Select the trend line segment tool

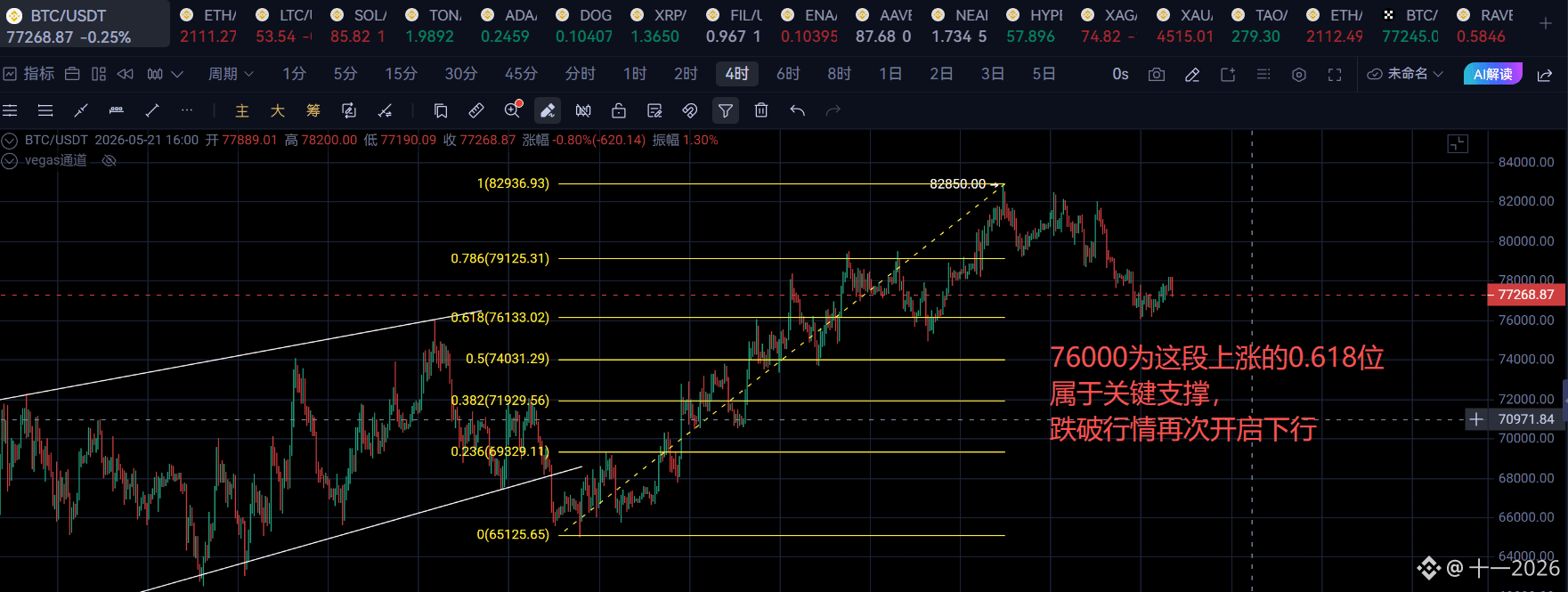pos(81,110)
